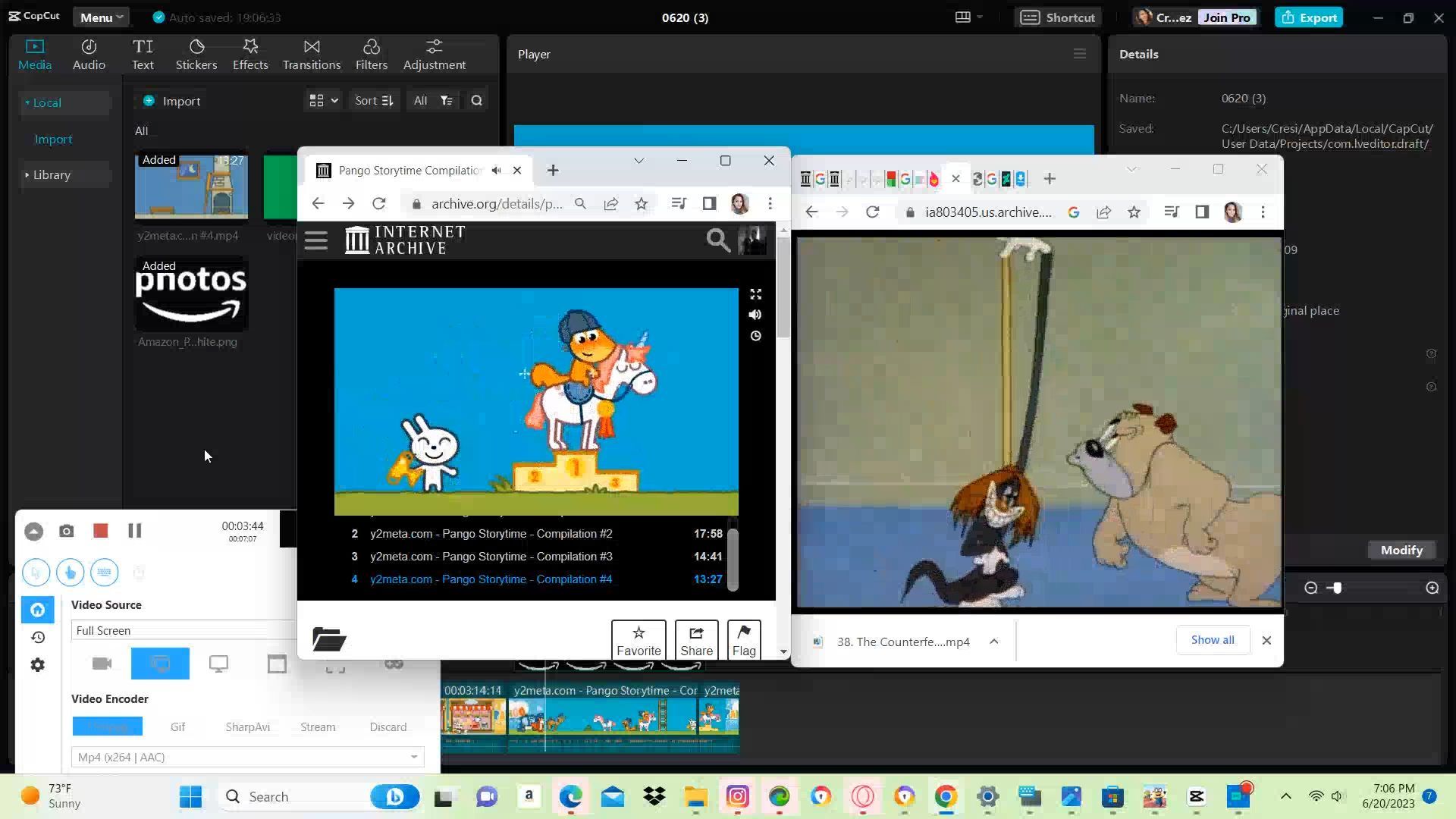Toggle the recorder mouse cursor capture option
The image size is (1456, 819).
point(36,572)
